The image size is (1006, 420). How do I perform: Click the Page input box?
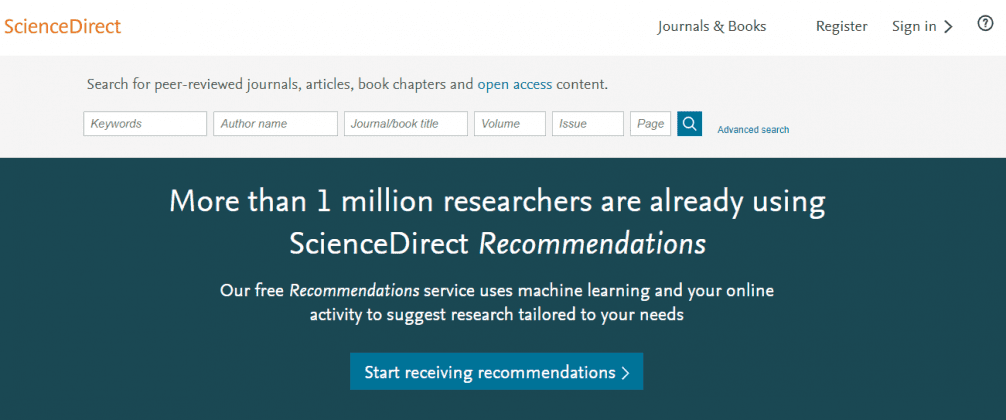coord(651,124)
